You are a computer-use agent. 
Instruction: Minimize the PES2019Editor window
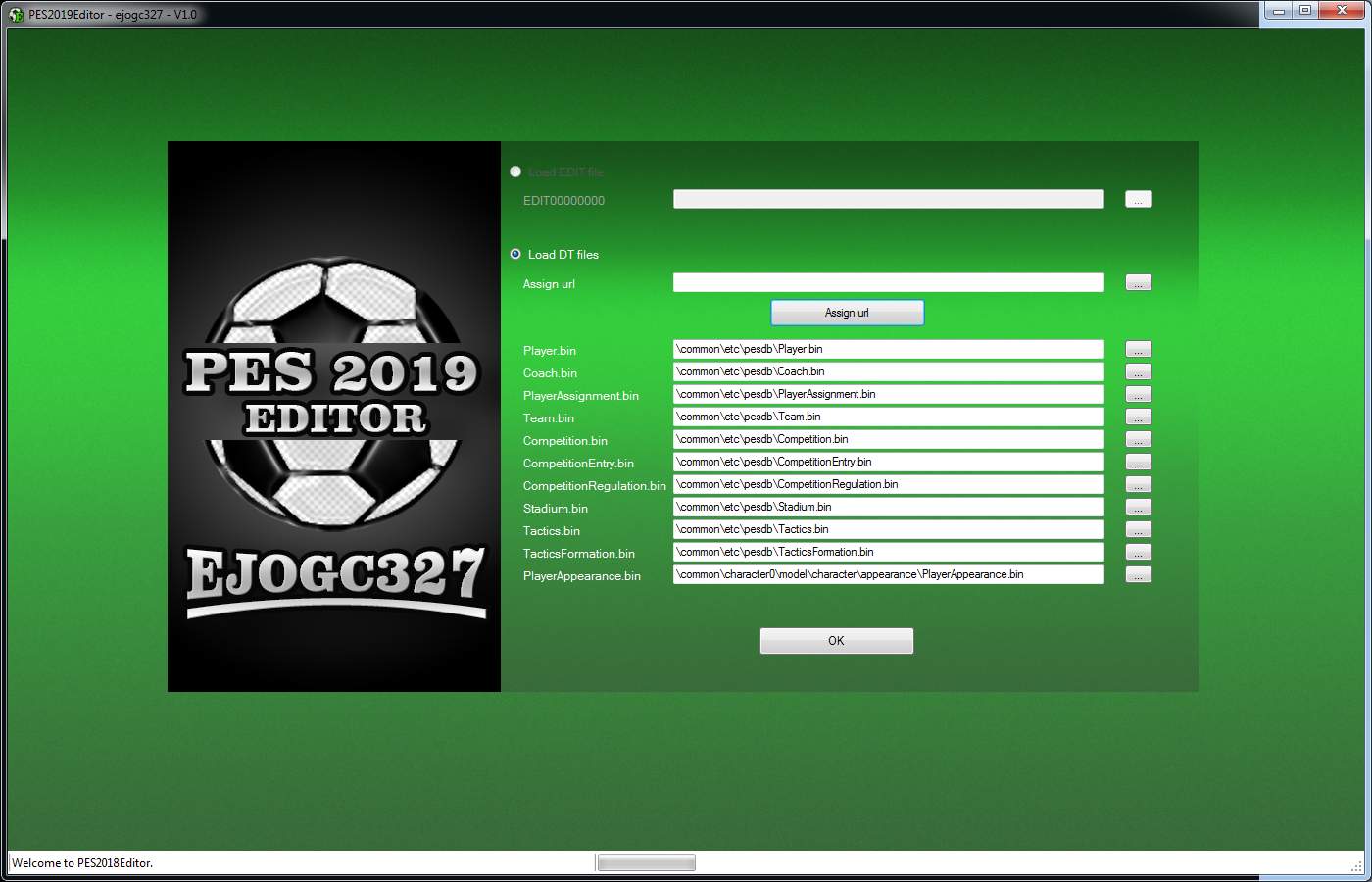tap(1278, 11)
